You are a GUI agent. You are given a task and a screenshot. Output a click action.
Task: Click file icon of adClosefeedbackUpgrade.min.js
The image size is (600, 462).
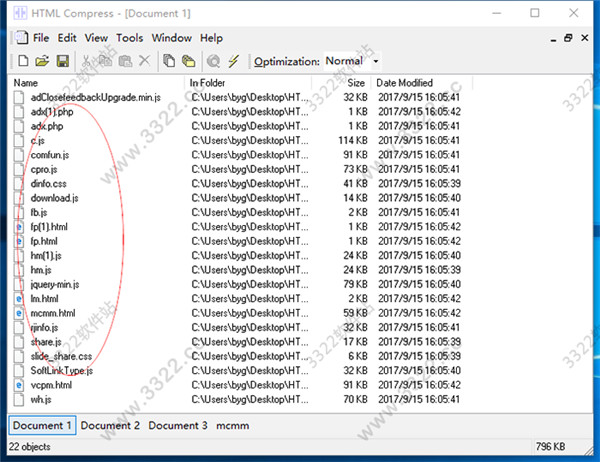coord(19,97)
